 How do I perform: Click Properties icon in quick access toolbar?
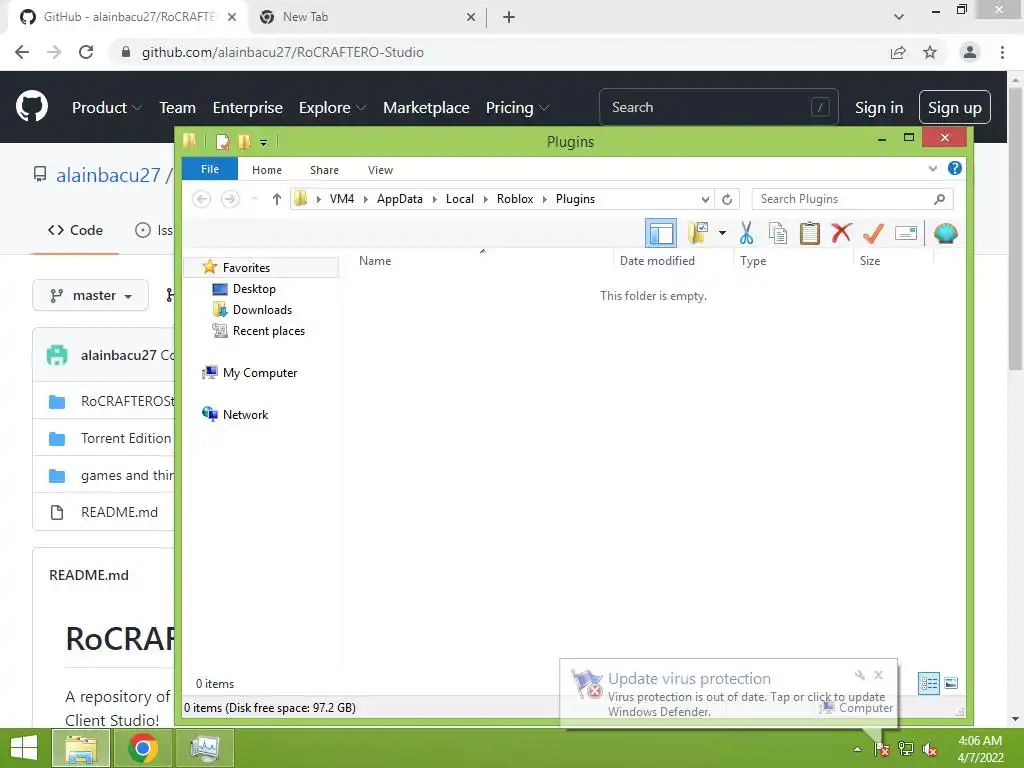[223, 142]
